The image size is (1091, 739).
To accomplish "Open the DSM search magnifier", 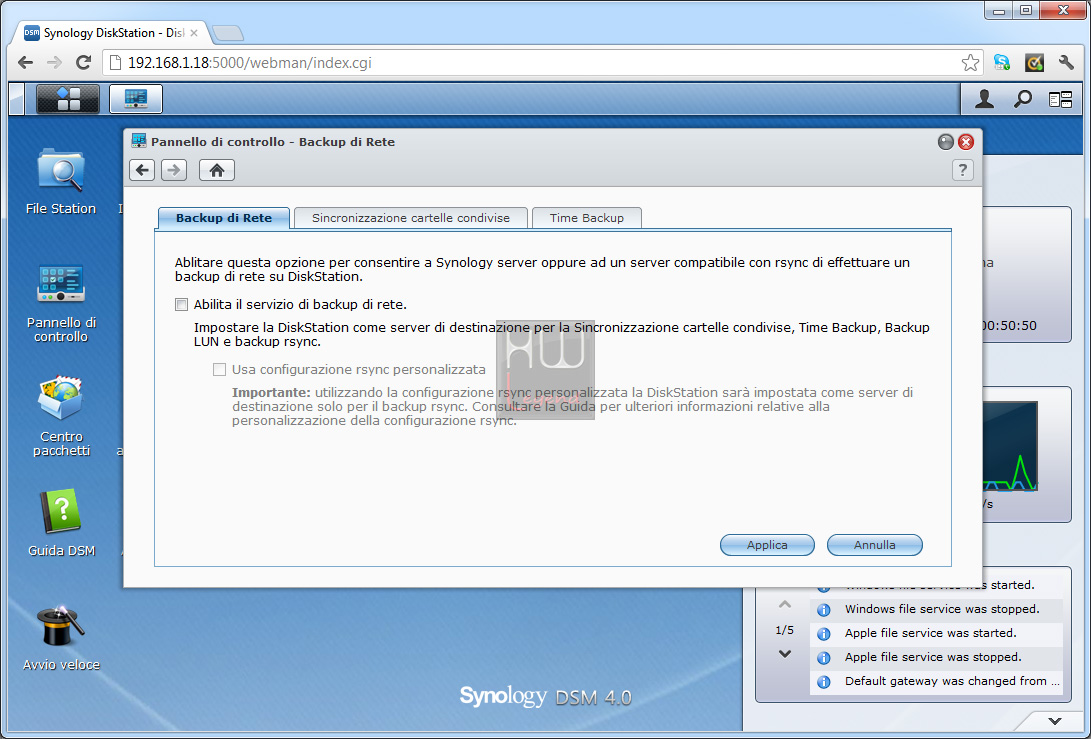I will coord(1022,100).
